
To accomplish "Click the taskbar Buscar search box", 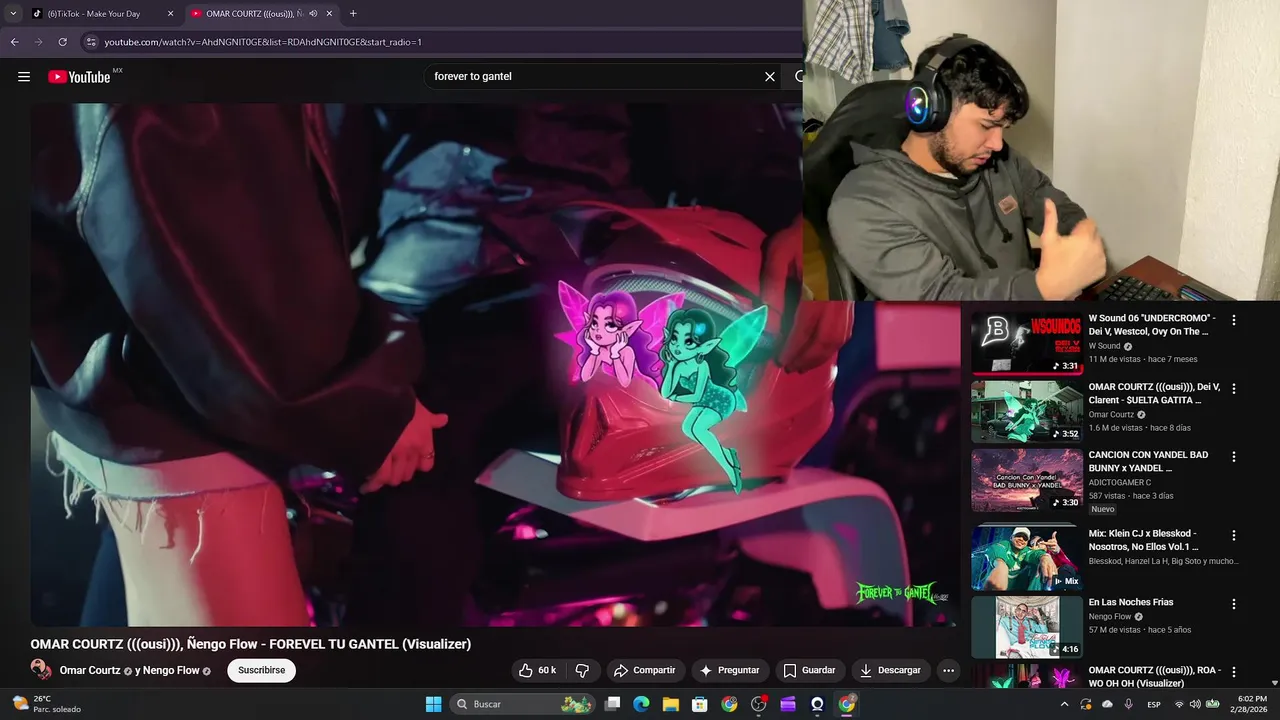I will (x=523, y=704).
